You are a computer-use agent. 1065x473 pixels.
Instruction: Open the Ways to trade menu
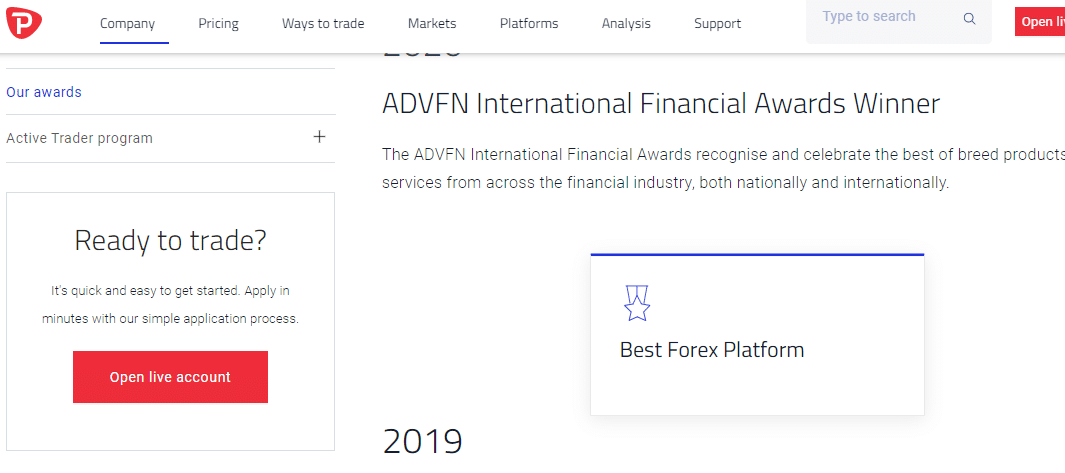(x=323, y=23)
